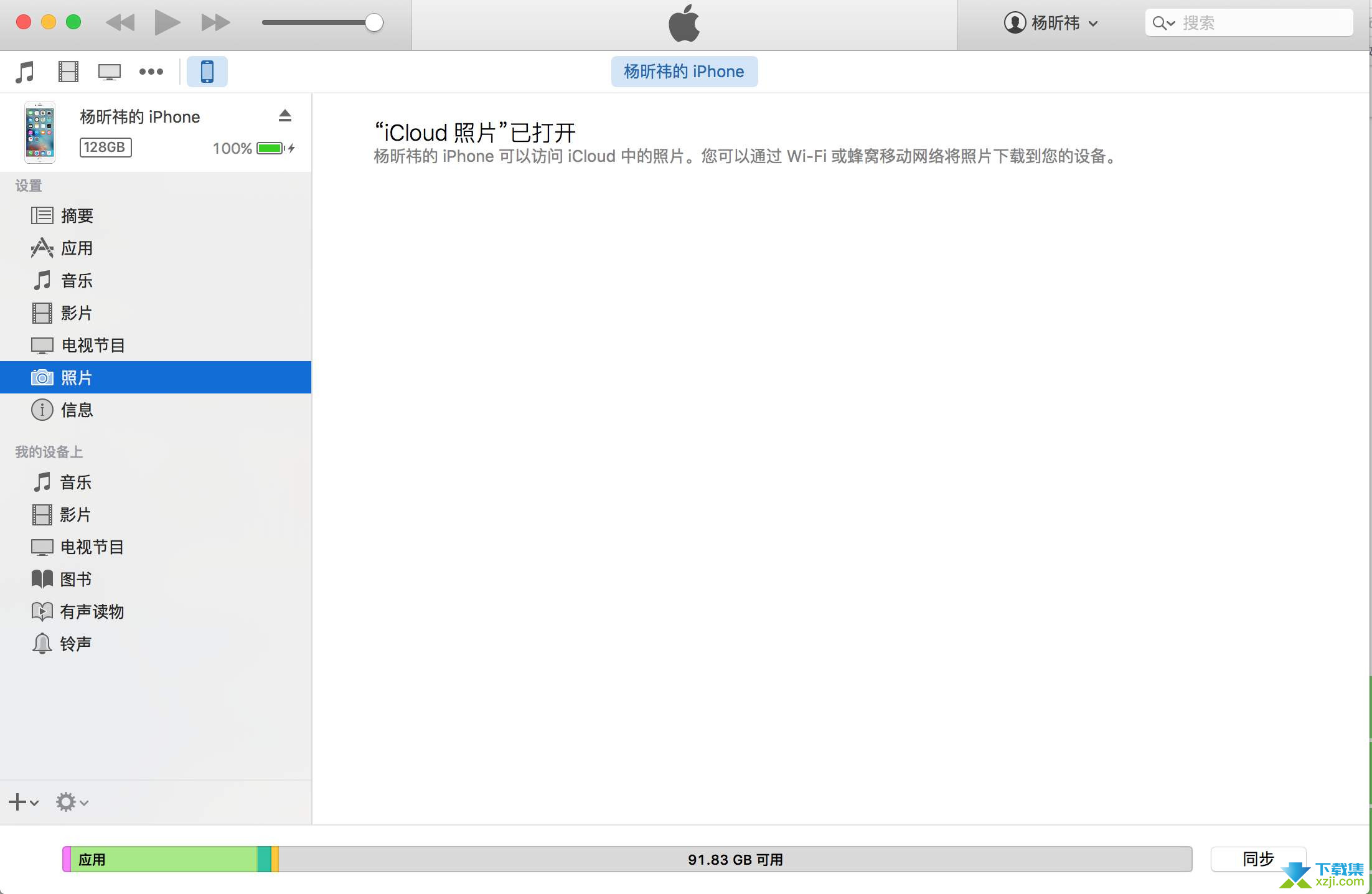Open the gear actions dropdown menu
Image resolution: width=1372 pixels, height=894 pixels.
(72, 802)
